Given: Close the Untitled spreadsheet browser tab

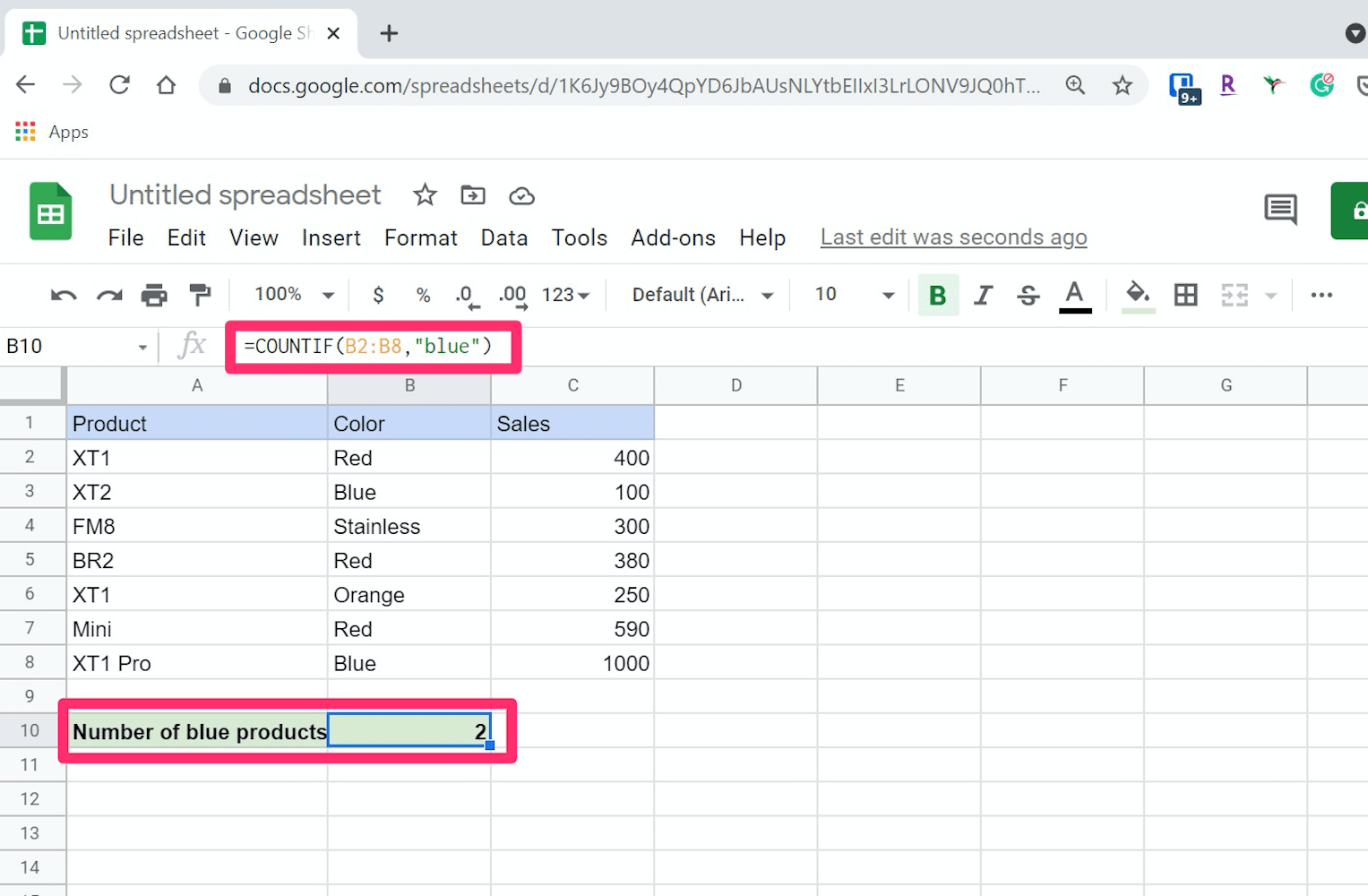Looking at the screenshot, I should tap(333, 34).
